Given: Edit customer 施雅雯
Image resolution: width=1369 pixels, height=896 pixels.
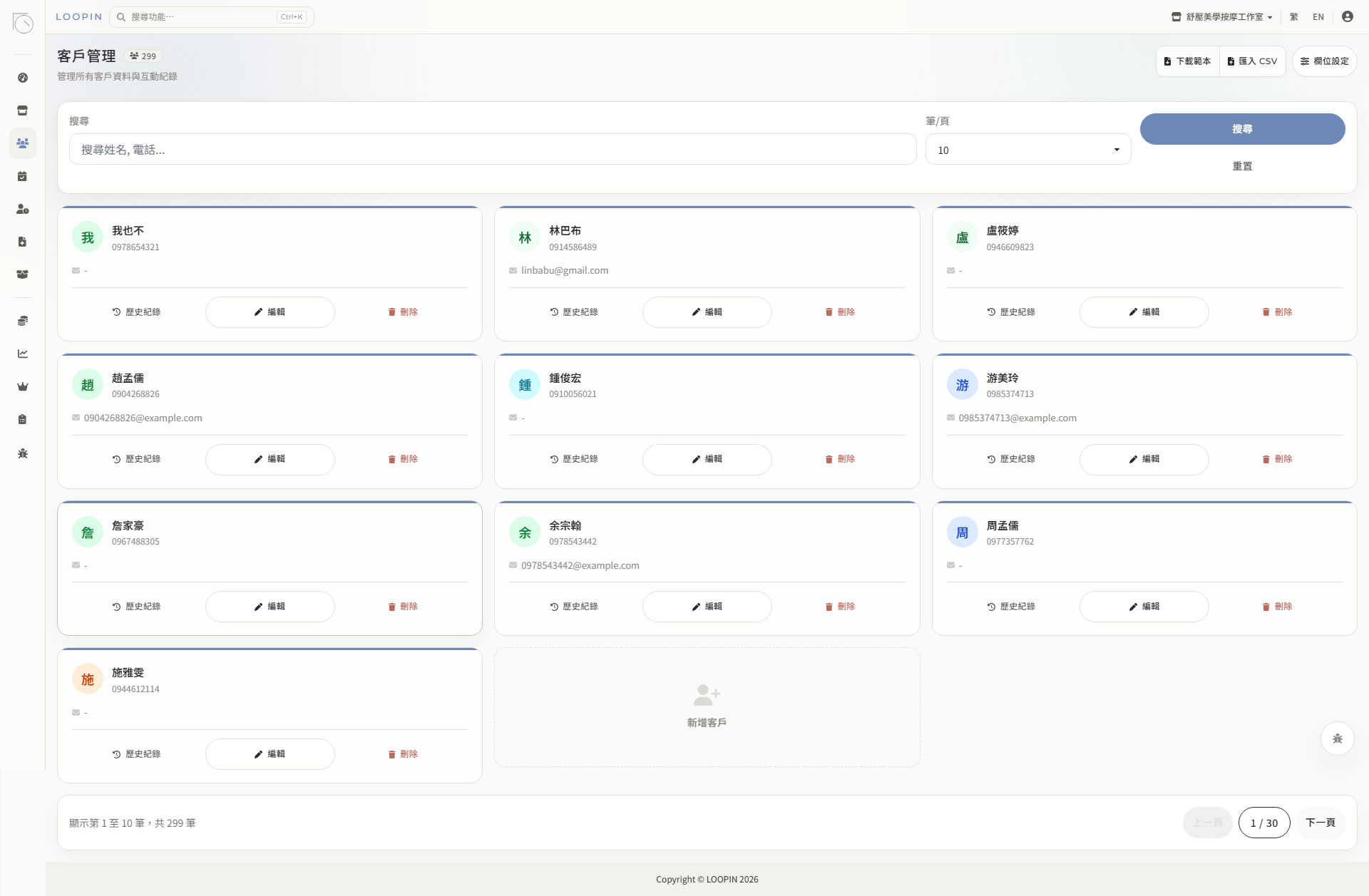Looking at the screenshot, I should (270, 754).
